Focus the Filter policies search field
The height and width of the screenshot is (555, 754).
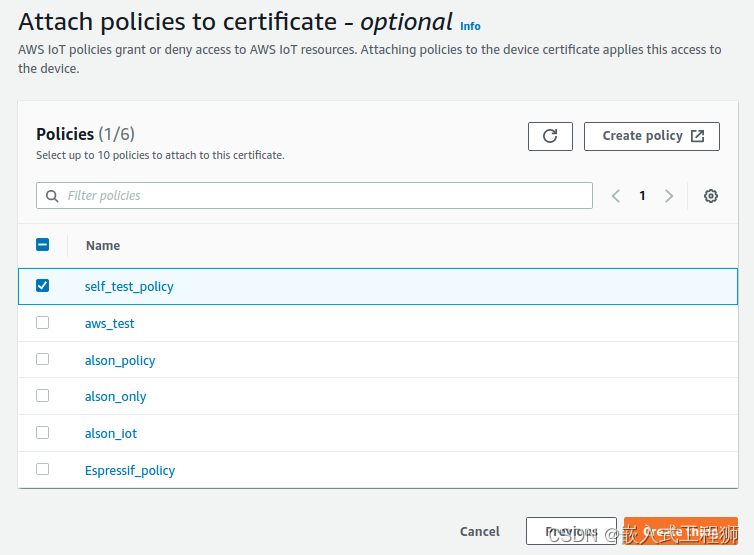(314, 196)
